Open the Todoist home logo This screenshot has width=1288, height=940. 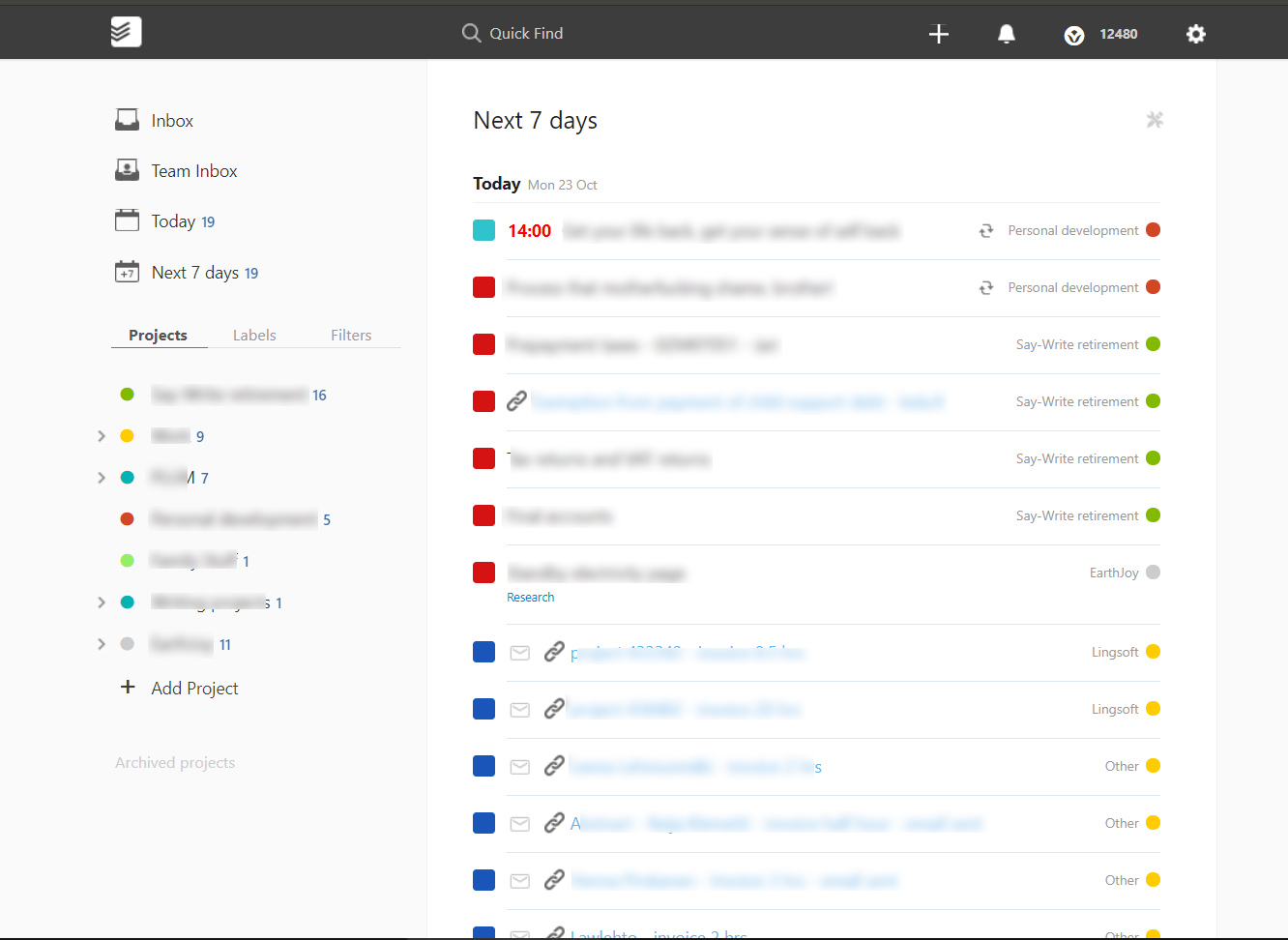[126, 31]
